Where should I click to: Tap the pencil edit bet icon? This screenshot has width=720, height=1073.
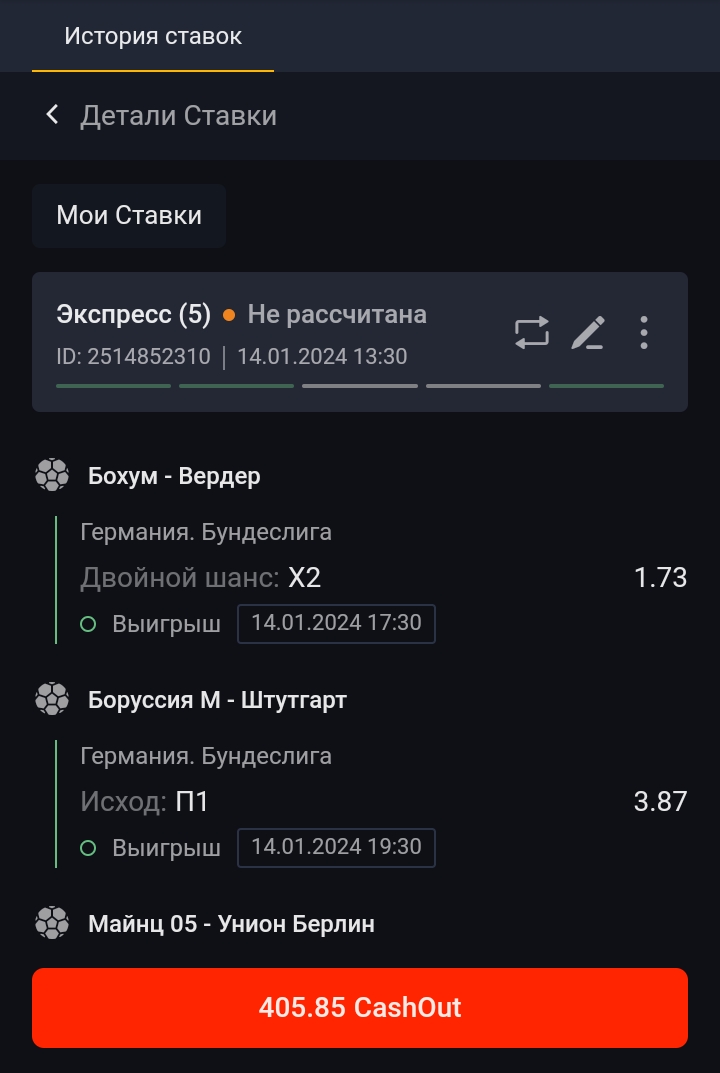(588, 332)
